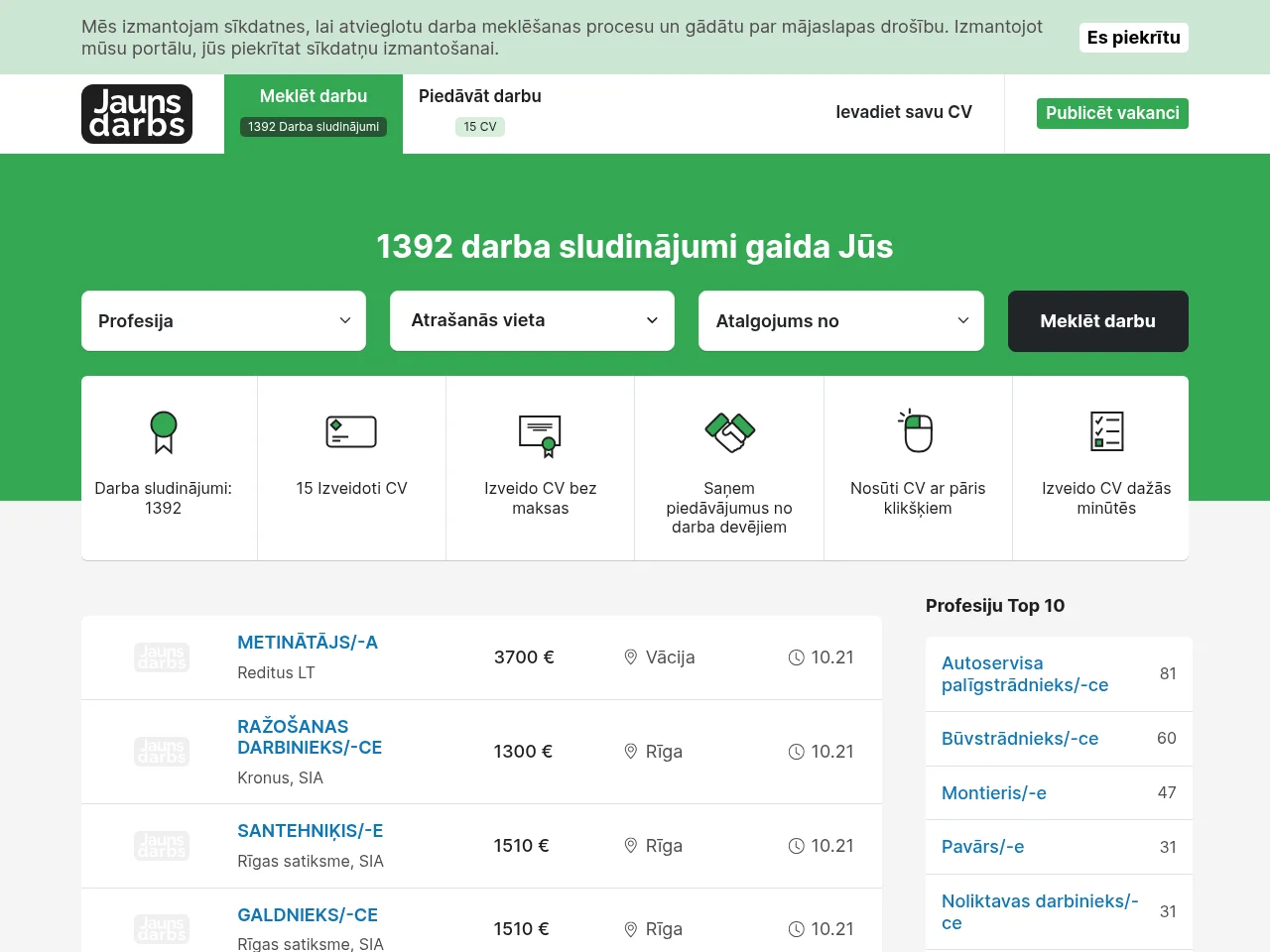Click the 15 Izveidoti CV text
This screenshot has height=952, width=1270.
tap(352, 488)
